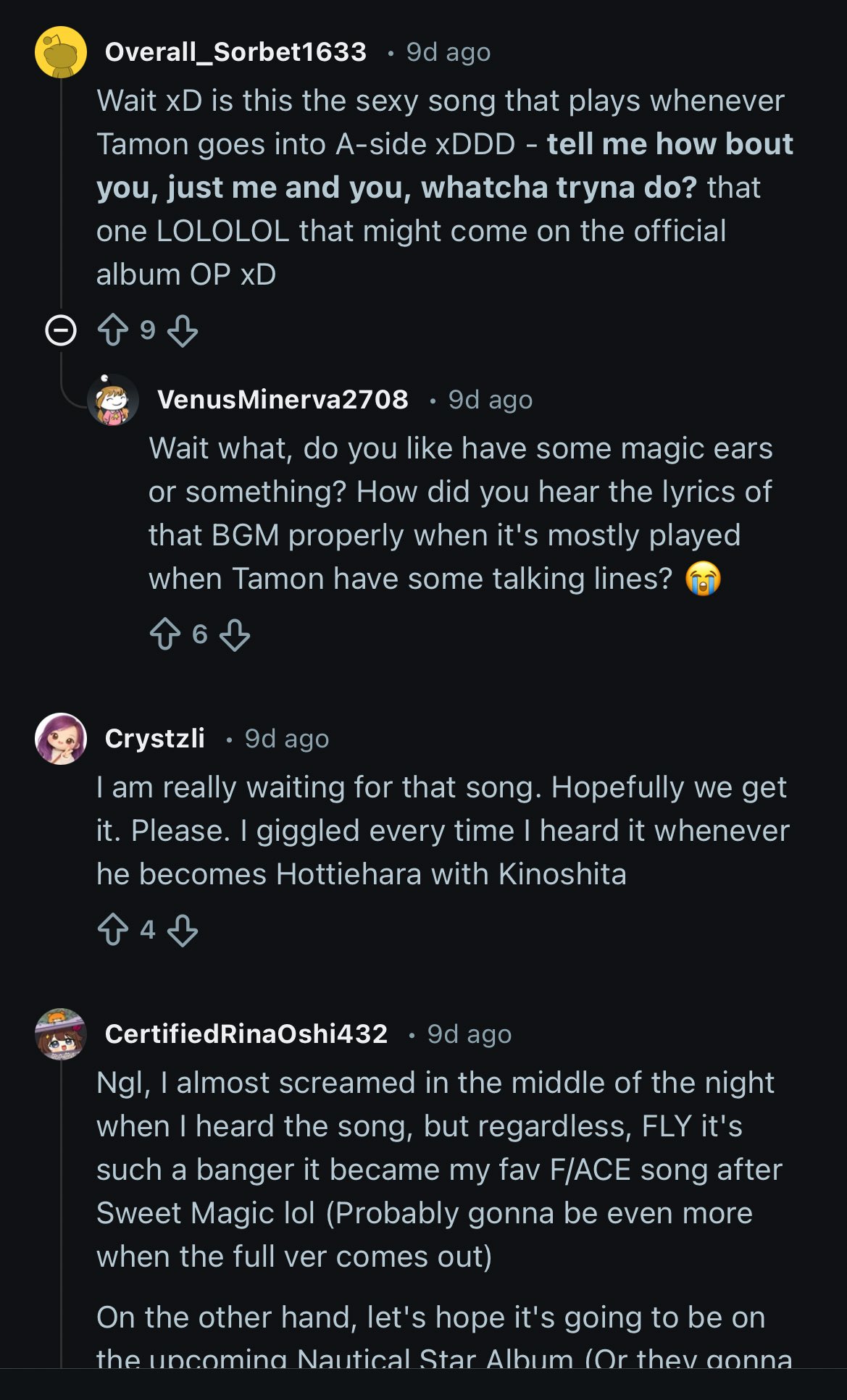Open CertifiedRinaOshi432's avatar
This screenshot has height=1400, width=847.
61,1034
